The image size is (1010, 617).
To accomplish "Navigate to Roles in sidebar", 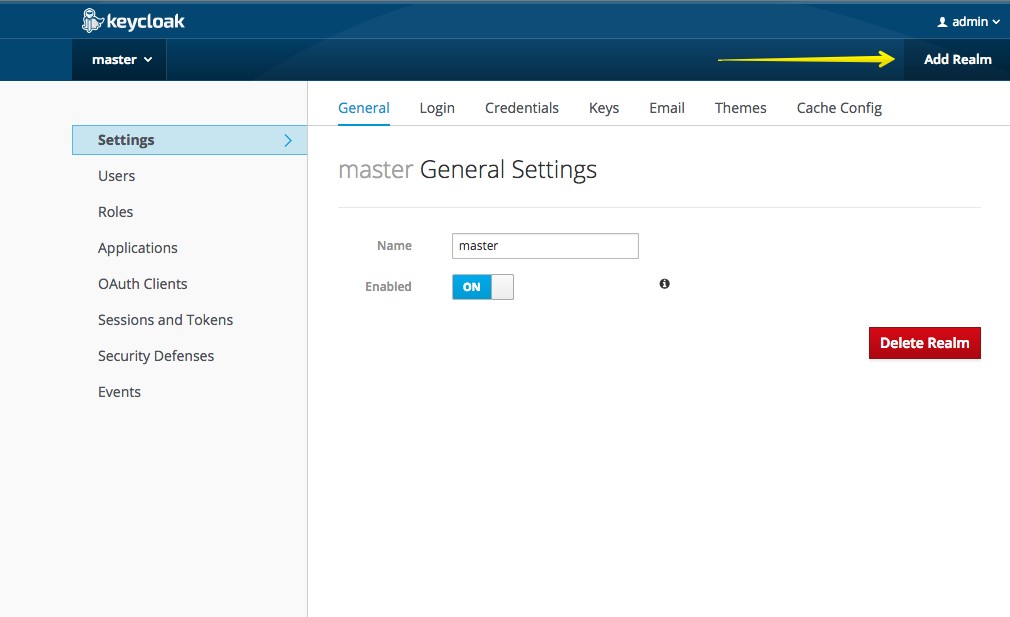I will pos(116,212).
